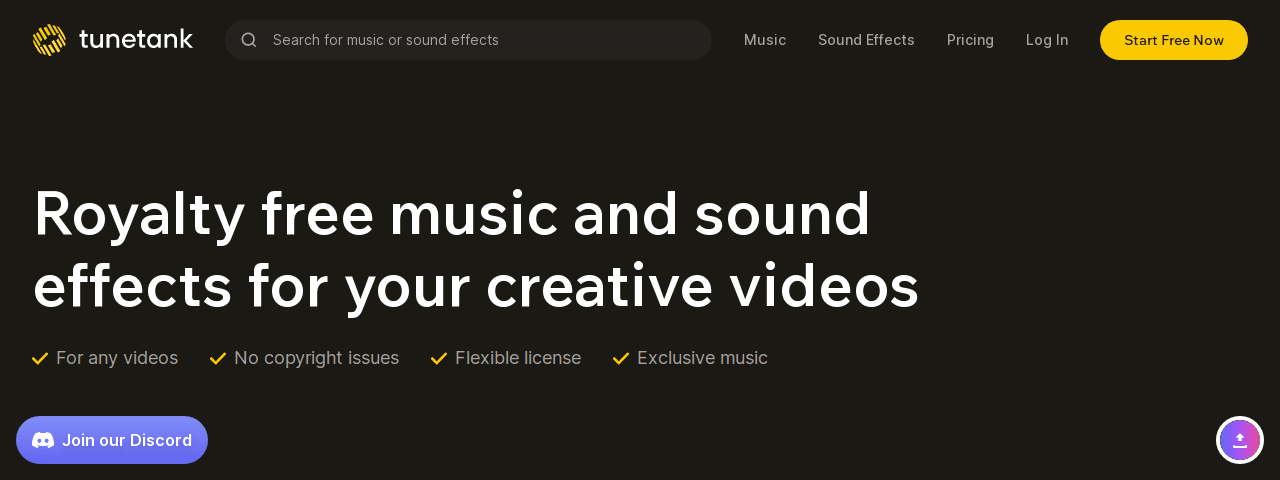Click the tunetank striped circle logo icon
1280x480 pixels.
[x=49, y=40]
